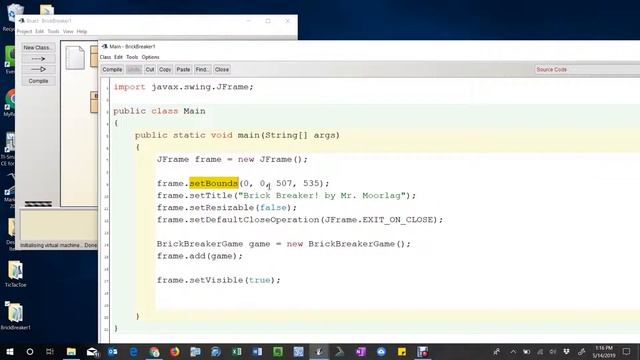Click the greyed Undo button in editor toolbar

pos(133,69)
